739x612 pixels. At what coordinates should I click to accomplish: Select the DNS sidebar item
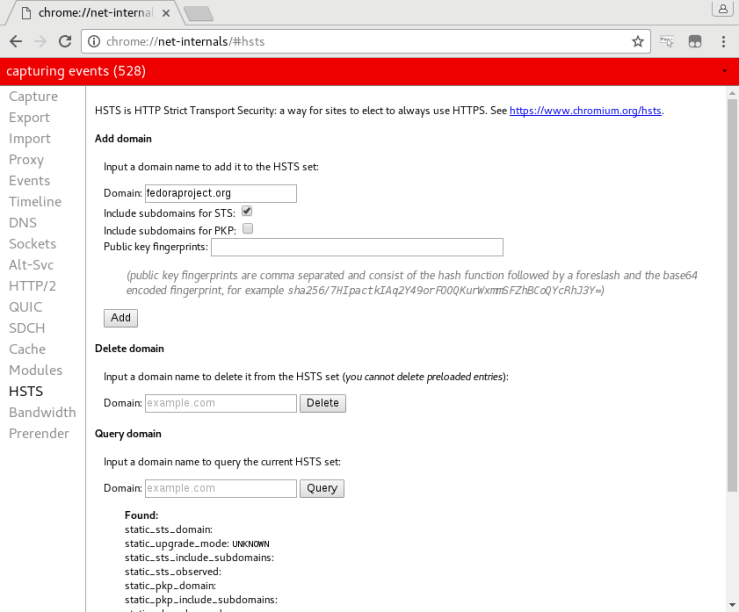click(x=23, y=222)
